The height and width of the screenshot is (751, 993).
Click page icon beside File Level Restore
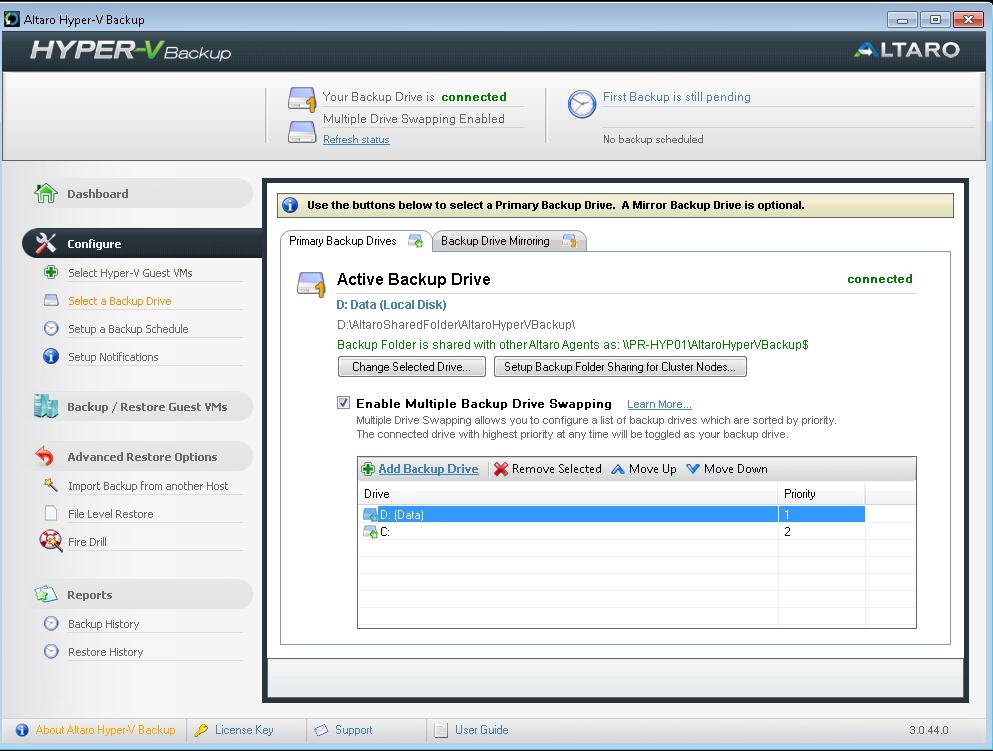click(51, 513)
